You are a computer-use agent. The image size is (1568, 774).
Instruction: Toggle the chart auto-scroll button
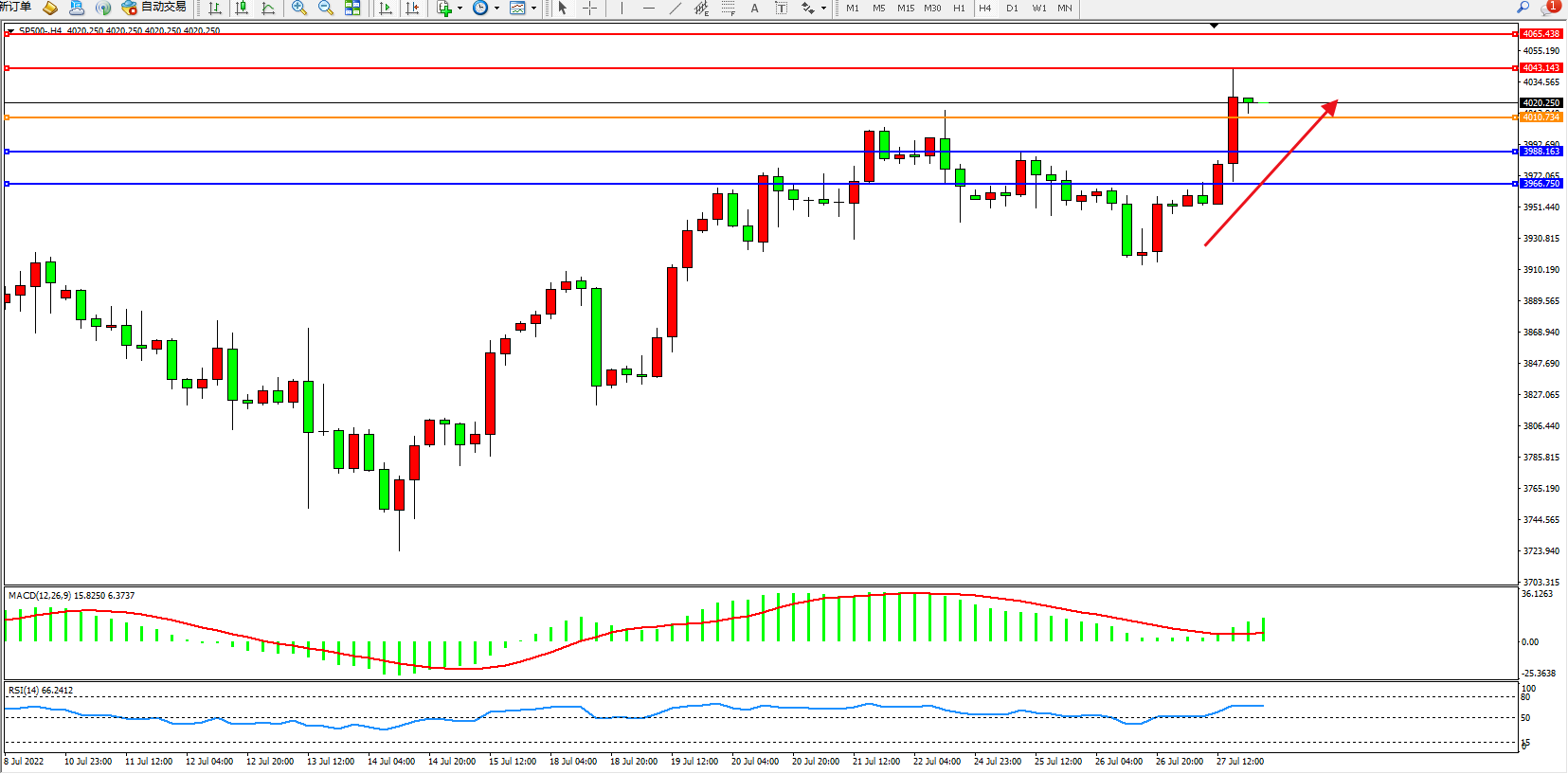pos(386,9)
